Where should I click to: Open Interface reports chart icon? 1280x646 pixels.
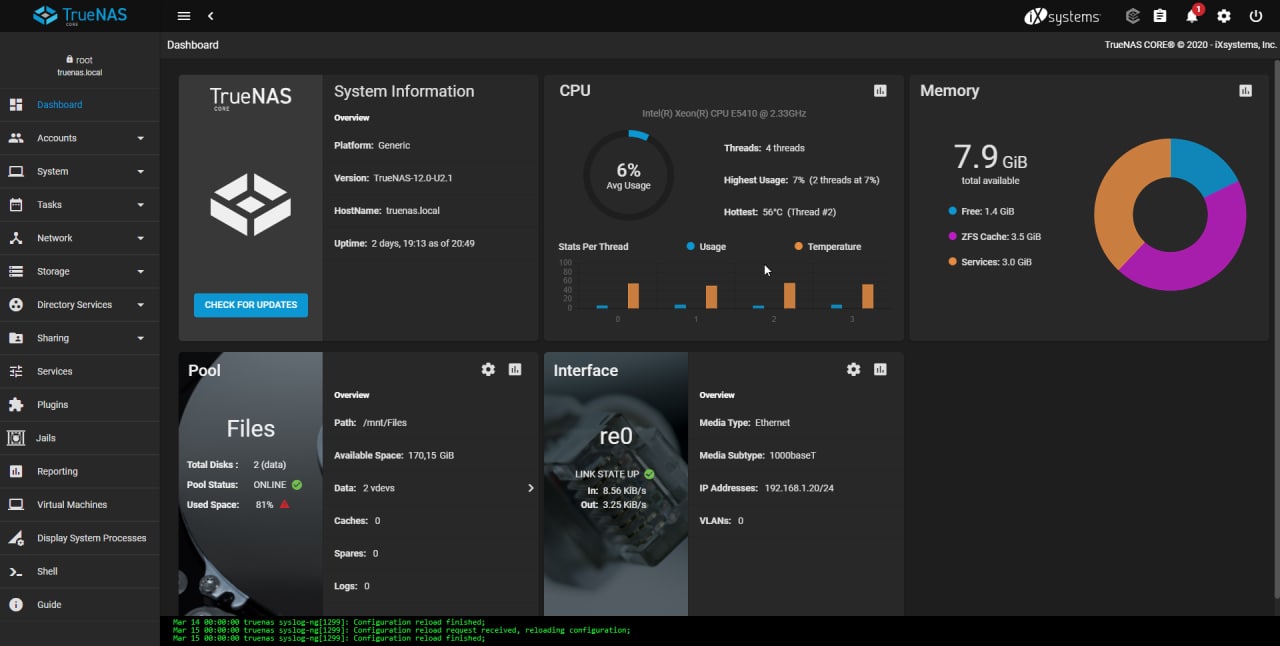[880, 369]
